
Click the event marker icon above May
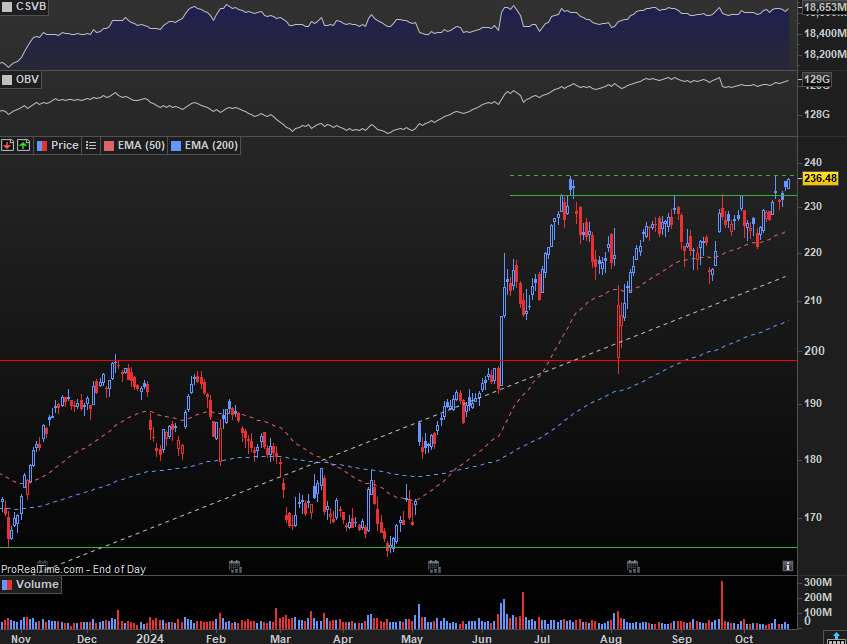pos(434,566)
